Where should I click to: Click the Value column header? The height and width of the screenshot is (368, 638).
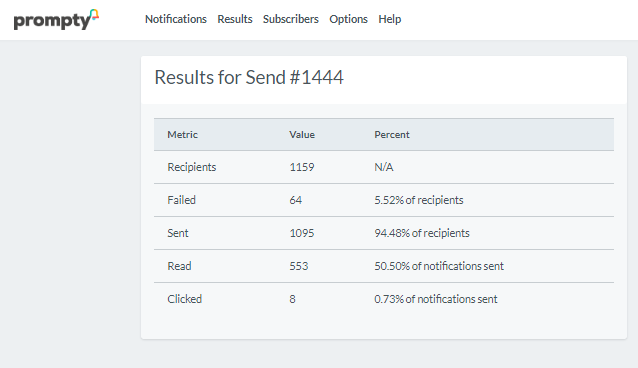point(302,135)
